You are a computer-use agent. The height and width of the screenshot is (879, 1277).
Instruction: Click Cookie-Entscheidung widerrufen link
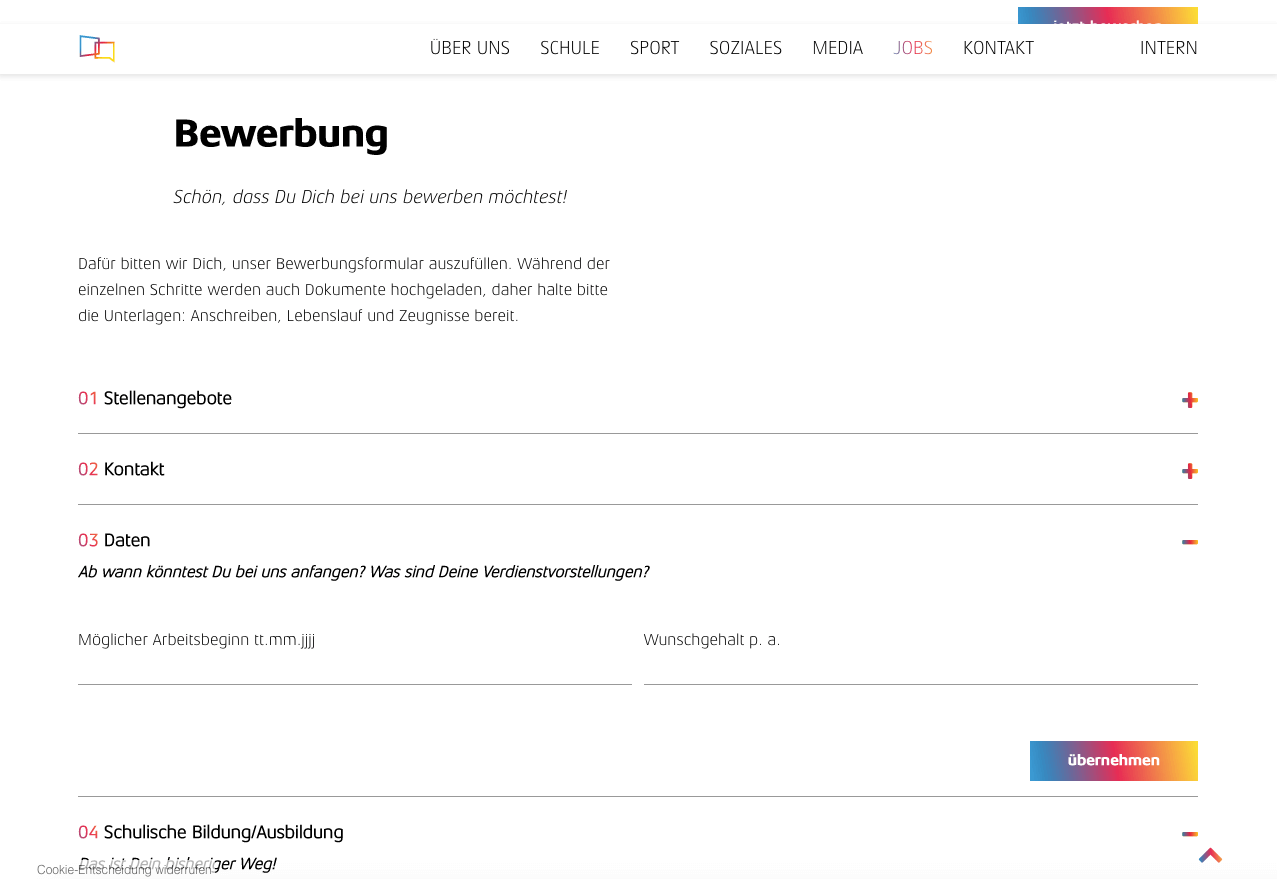(126, 870)
